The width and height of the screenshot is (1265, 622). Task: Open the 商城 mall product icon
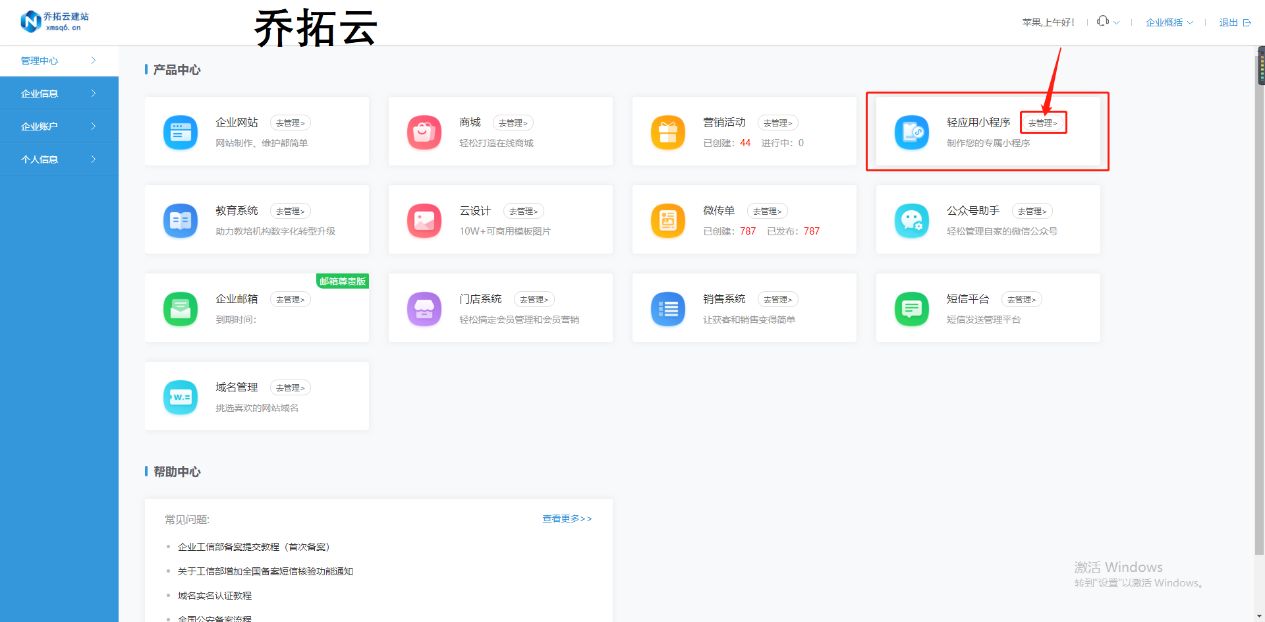424,131
